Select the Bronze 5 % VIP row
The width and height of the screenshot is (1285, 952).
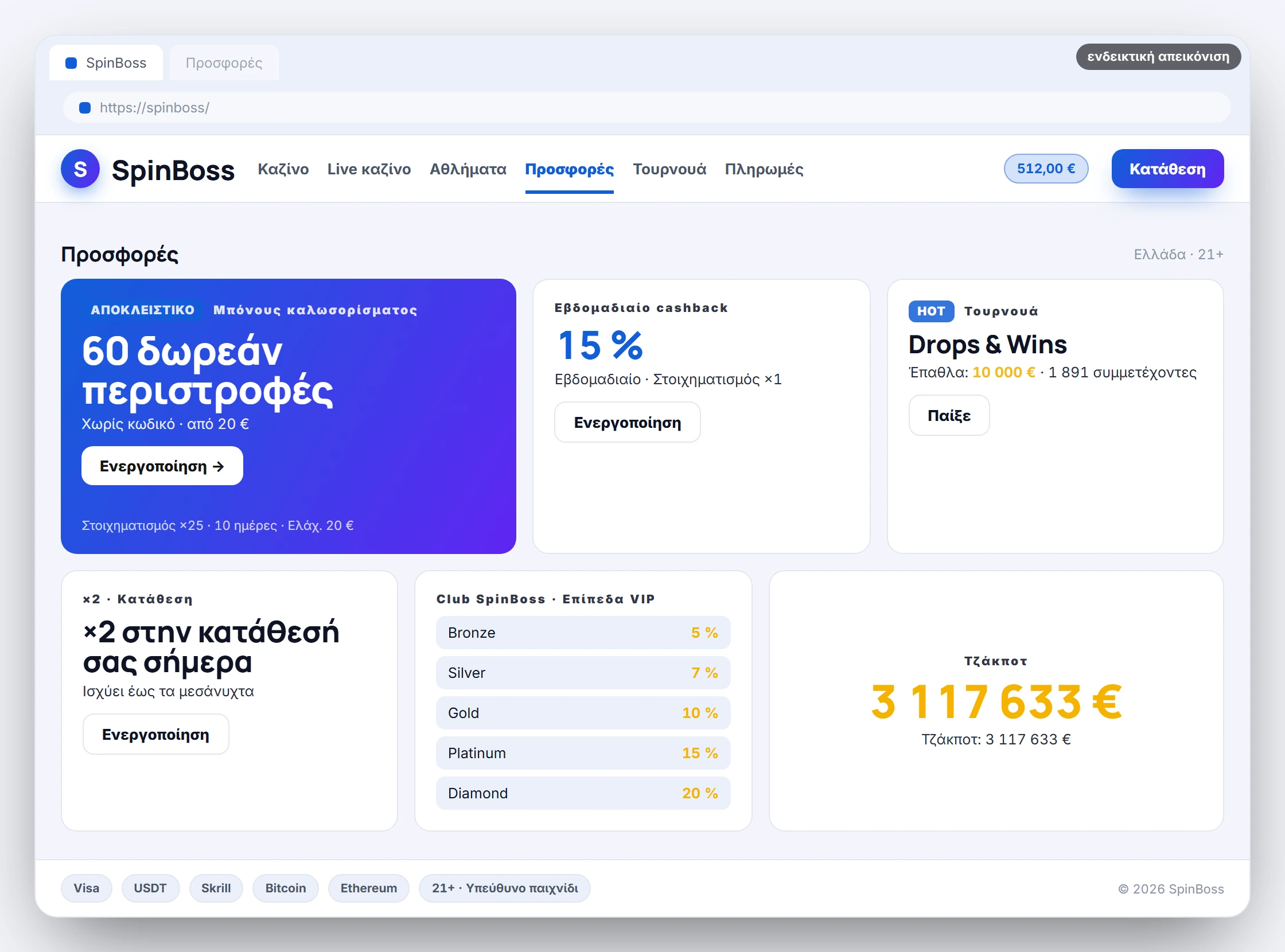tap(583, 633)
